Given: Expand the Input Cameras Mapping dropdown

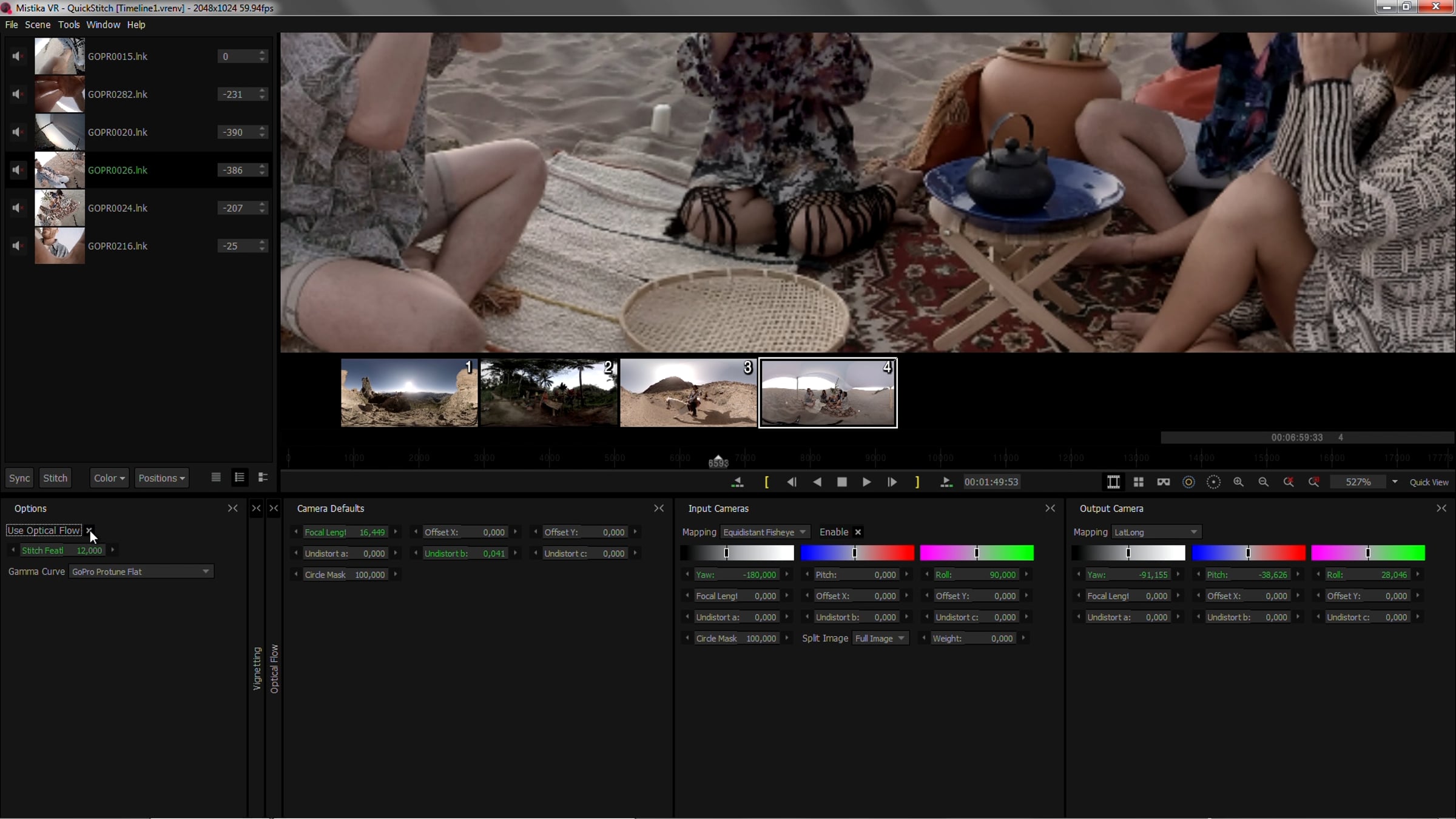Looking at the screenshot, I should click(765, 532).
